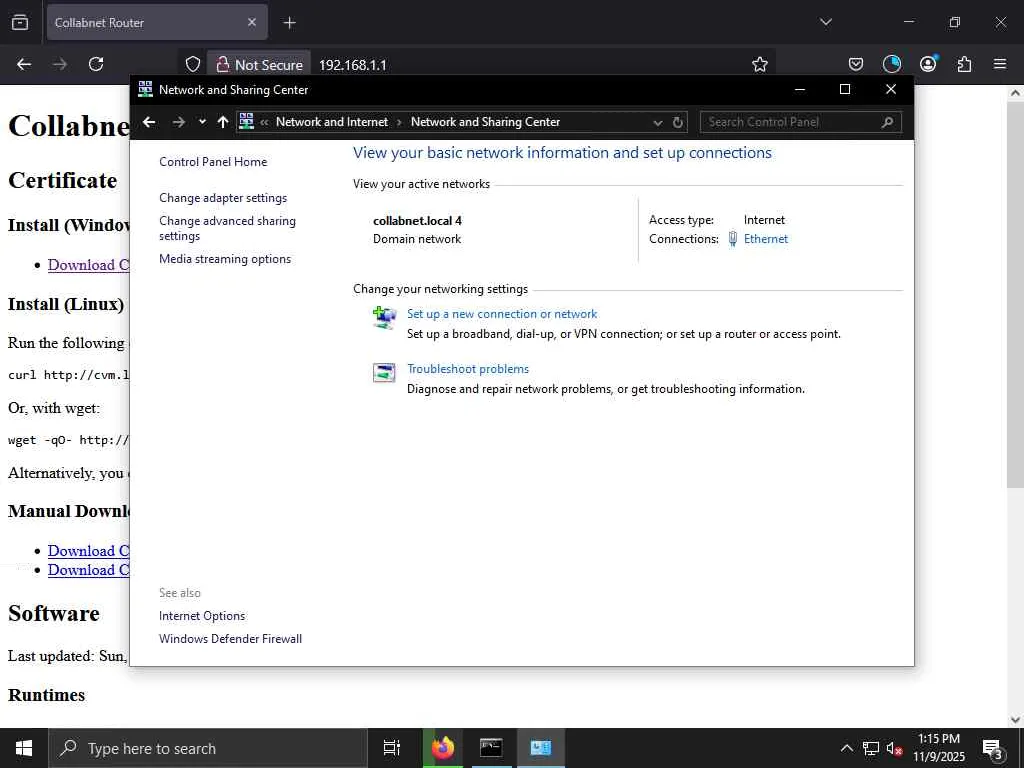Click the Firefox URL 192.168.1.1
1024x768 pixels.
[x=353, y=65]
